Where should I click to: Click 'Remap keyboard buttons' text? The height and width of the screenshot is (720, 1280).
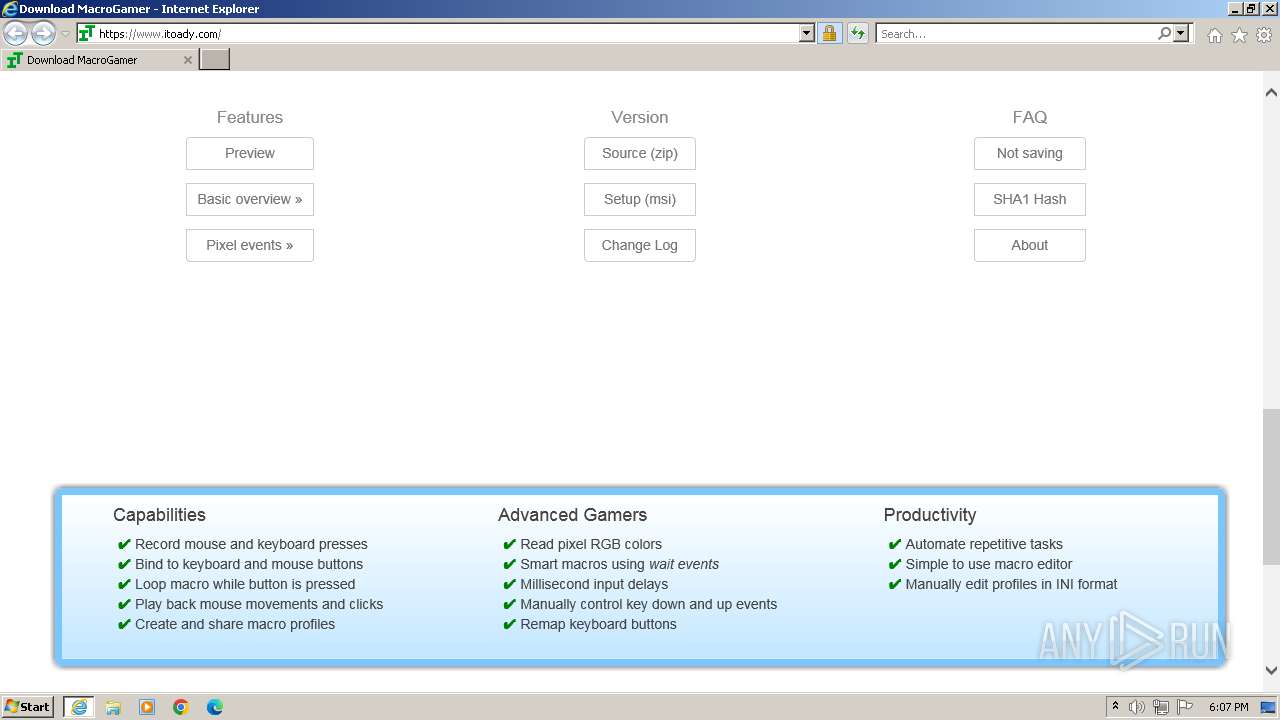coord(598,624)
